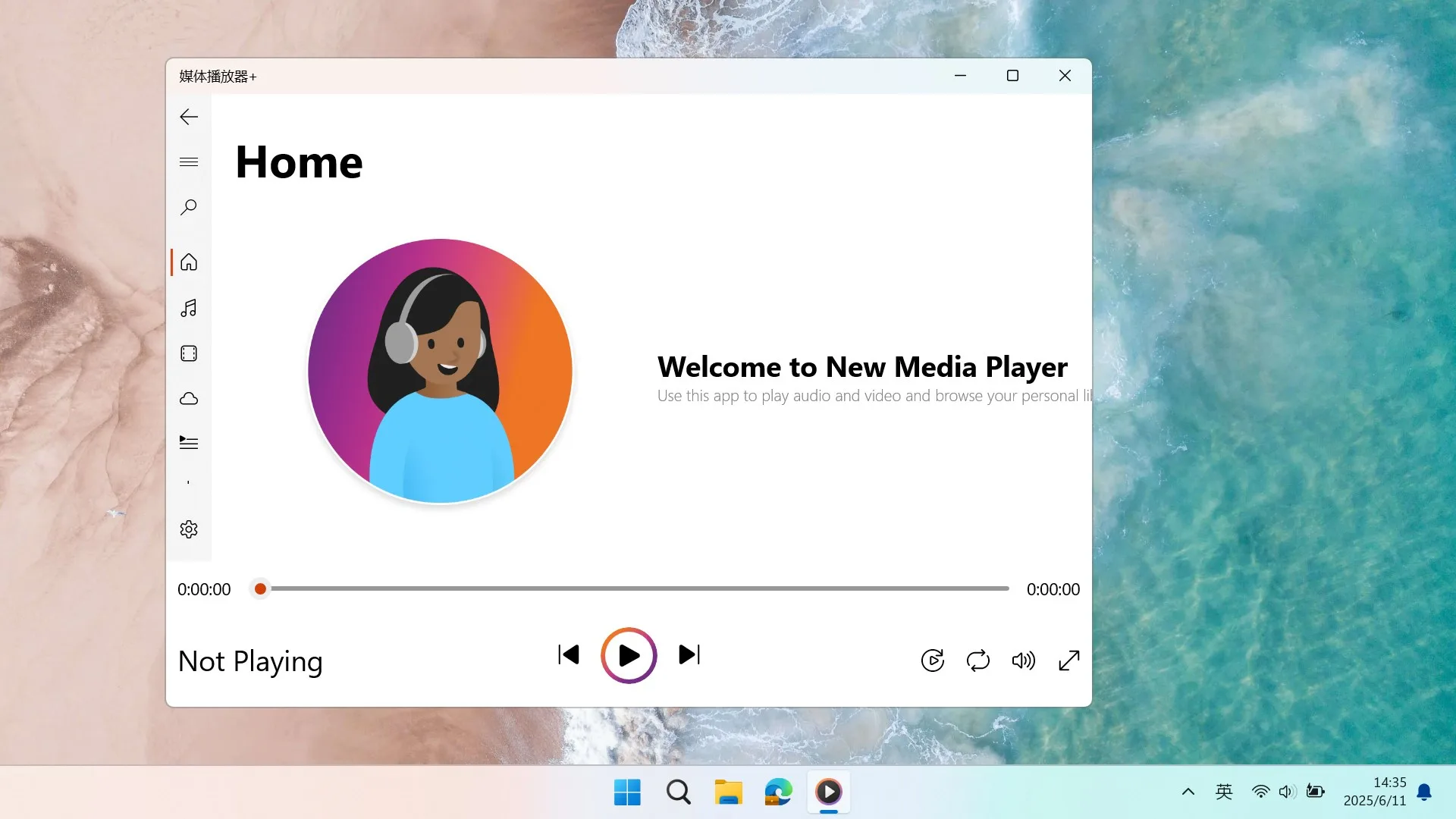
Task: Click the seek slider thumb at start
Action: (x=260, y=588)
